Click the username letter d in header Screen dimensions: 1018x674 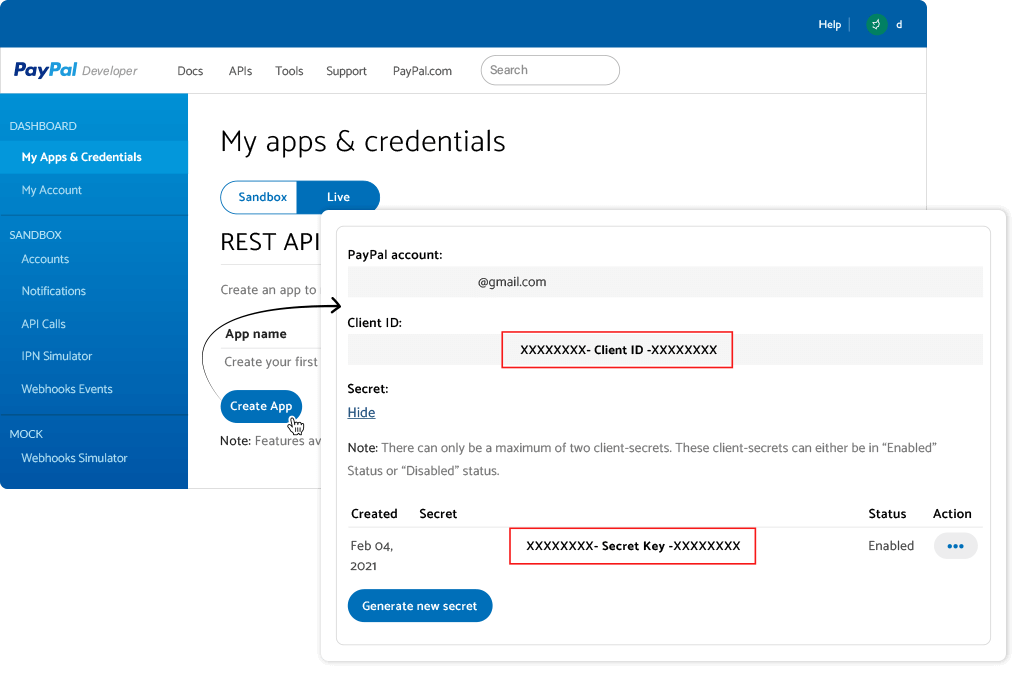(x=899, y=25)
